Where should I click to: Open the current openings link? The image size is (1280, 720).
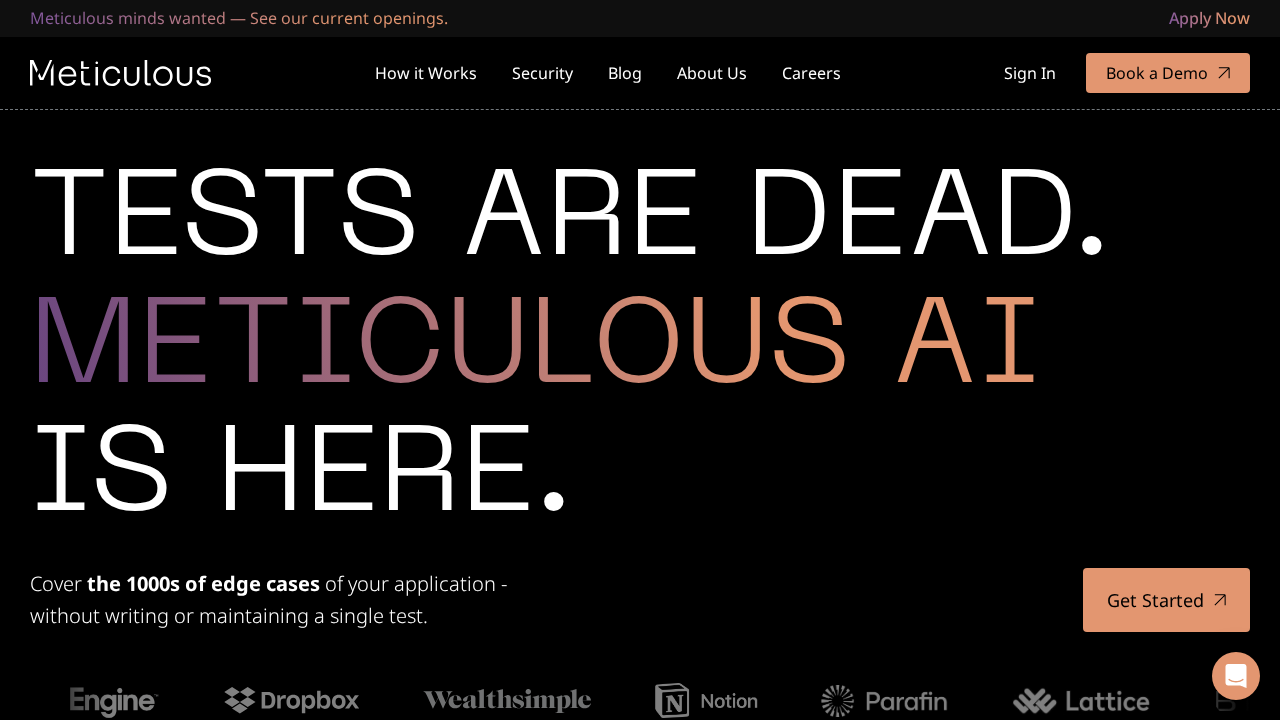348,17
